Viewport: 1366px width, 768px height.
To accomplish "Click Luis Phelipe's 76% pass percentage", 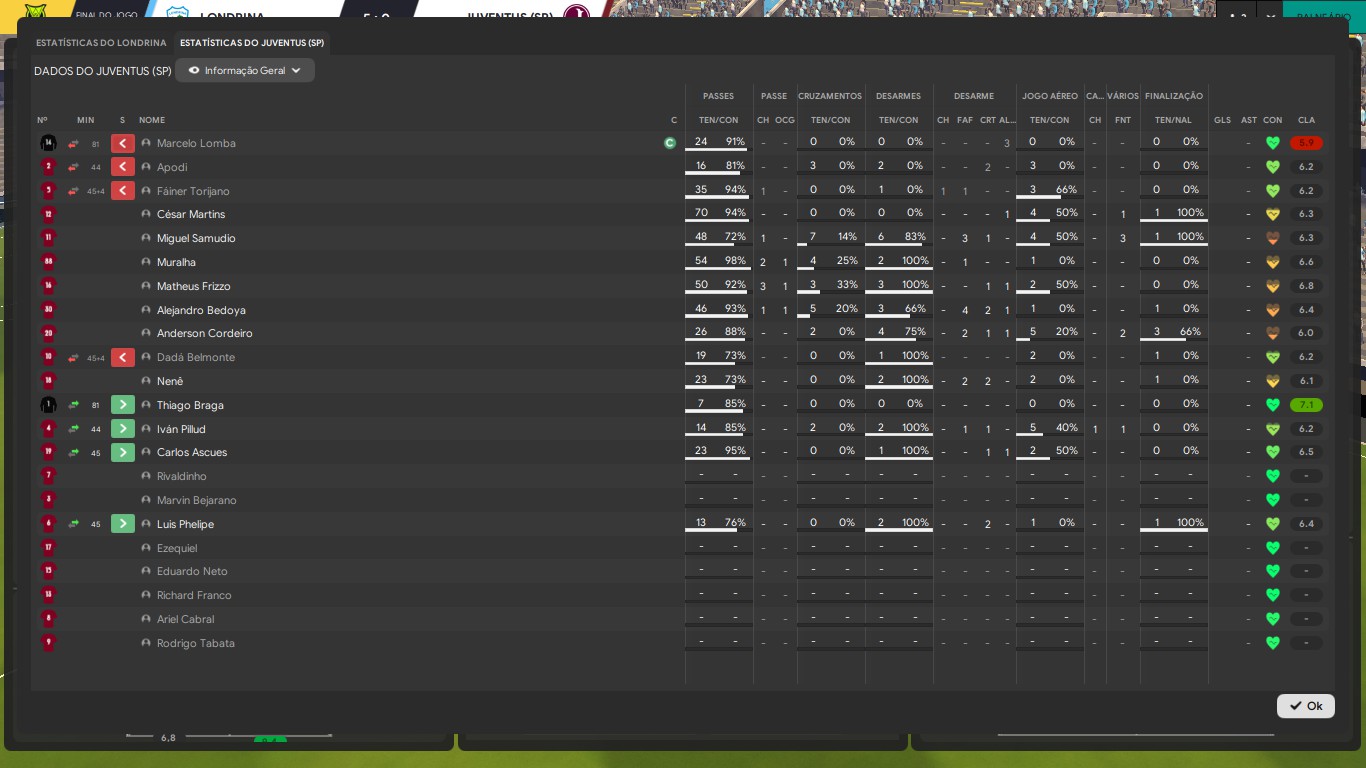I will coord(735,523).
